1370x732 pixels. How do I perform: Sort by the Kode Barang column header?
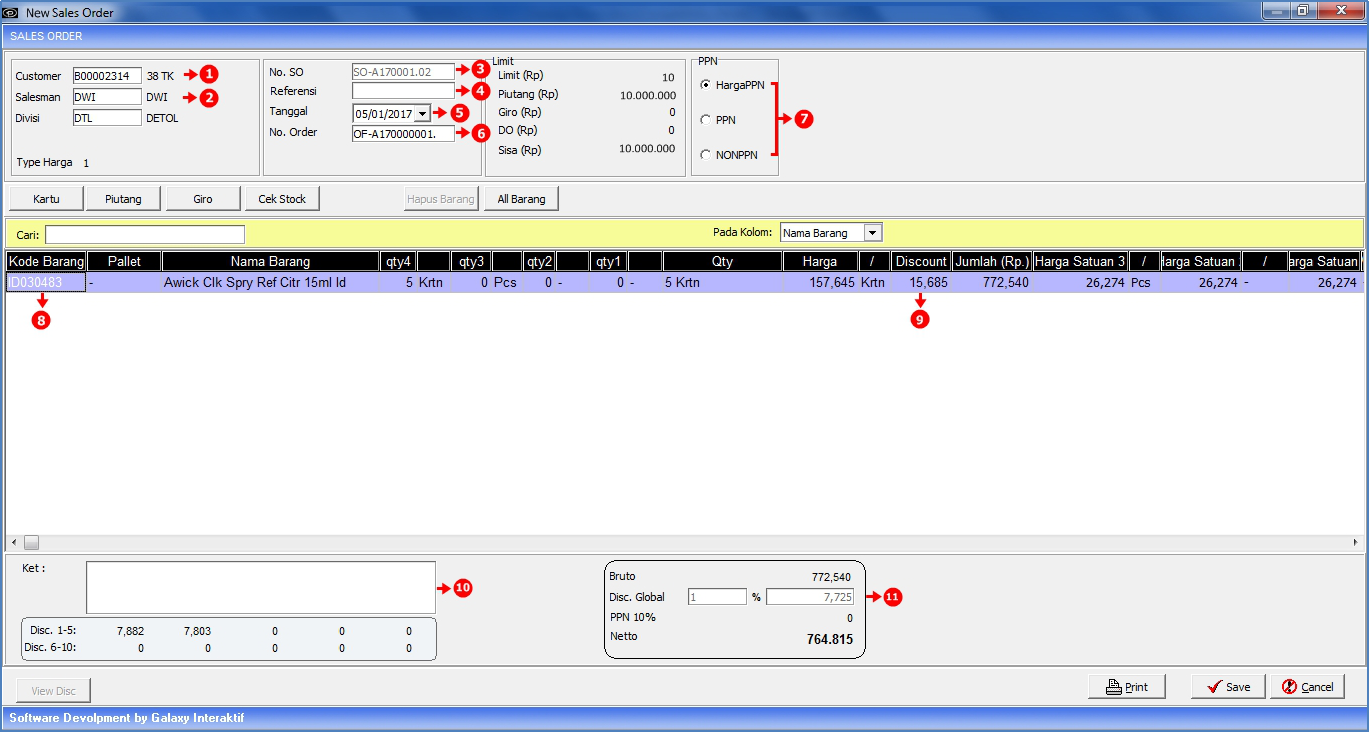[x=46, y=261]
